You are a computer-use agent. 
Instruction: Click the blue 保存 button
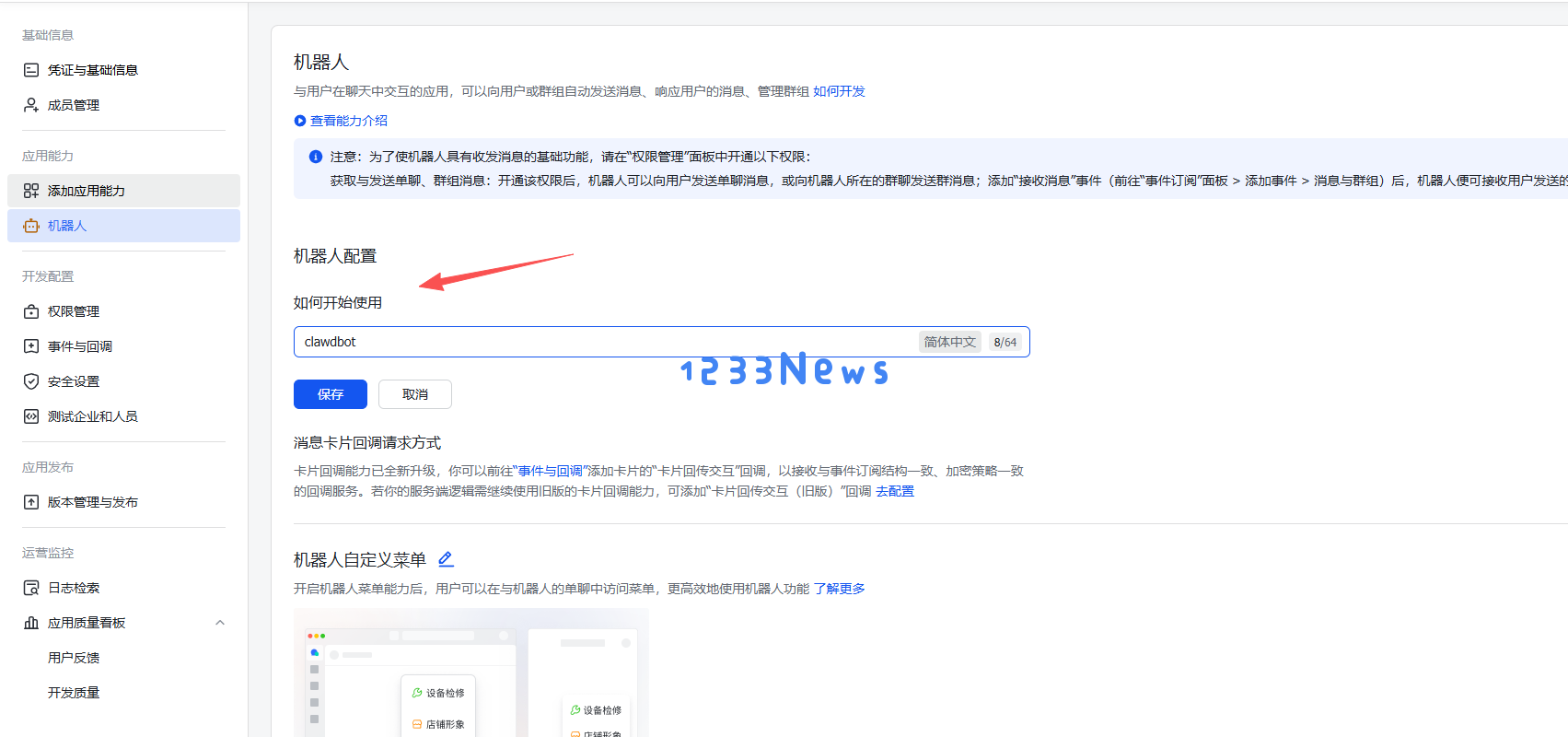(331, 394)
